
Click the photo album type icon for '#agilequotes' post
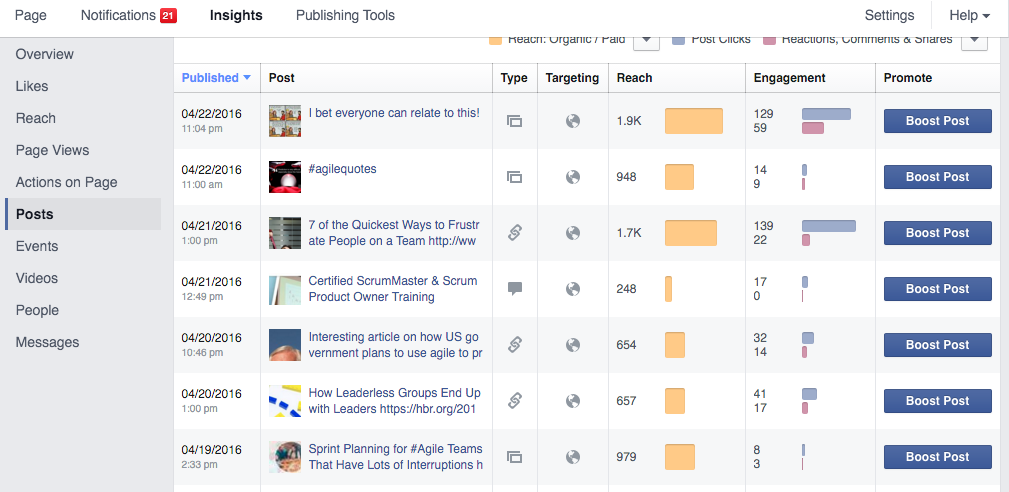point(514,177)
